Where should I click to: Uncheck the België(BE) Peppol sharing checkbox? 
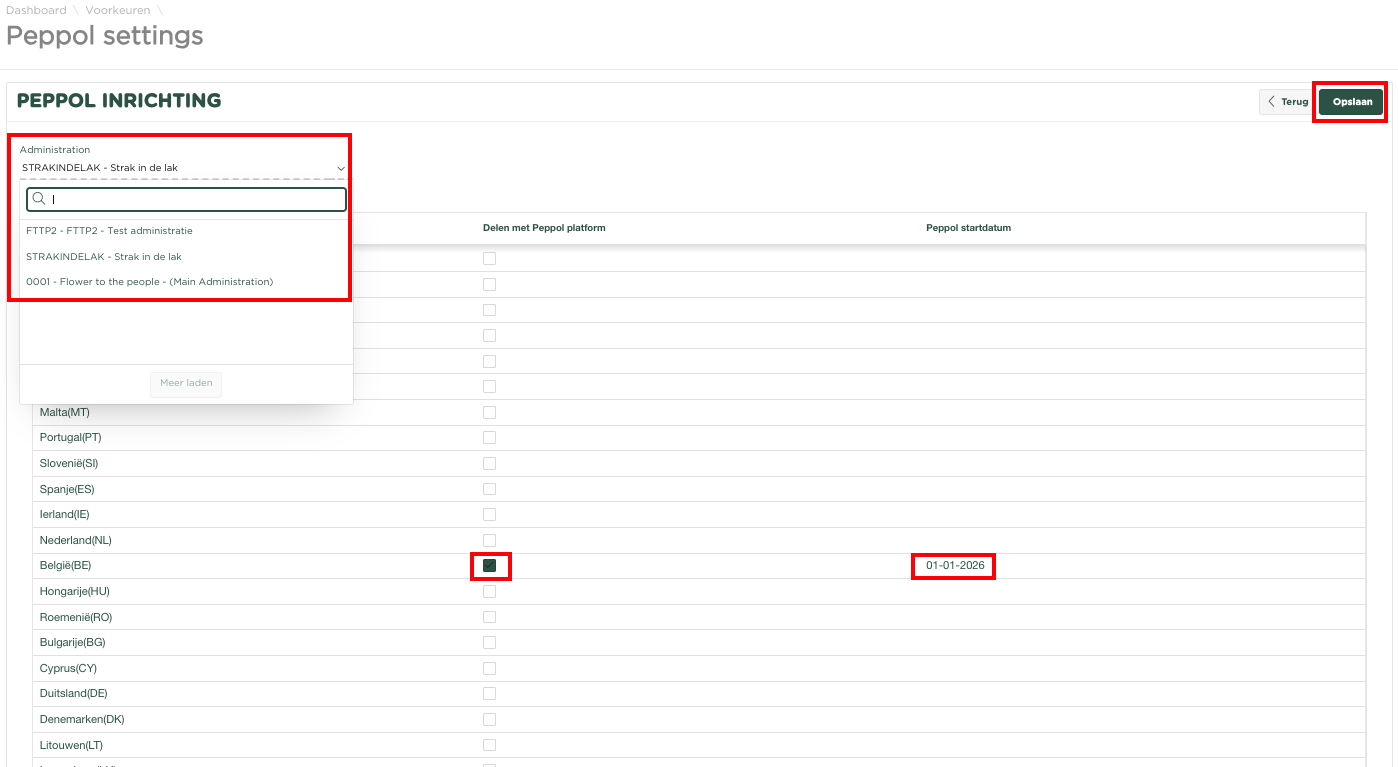489,566
